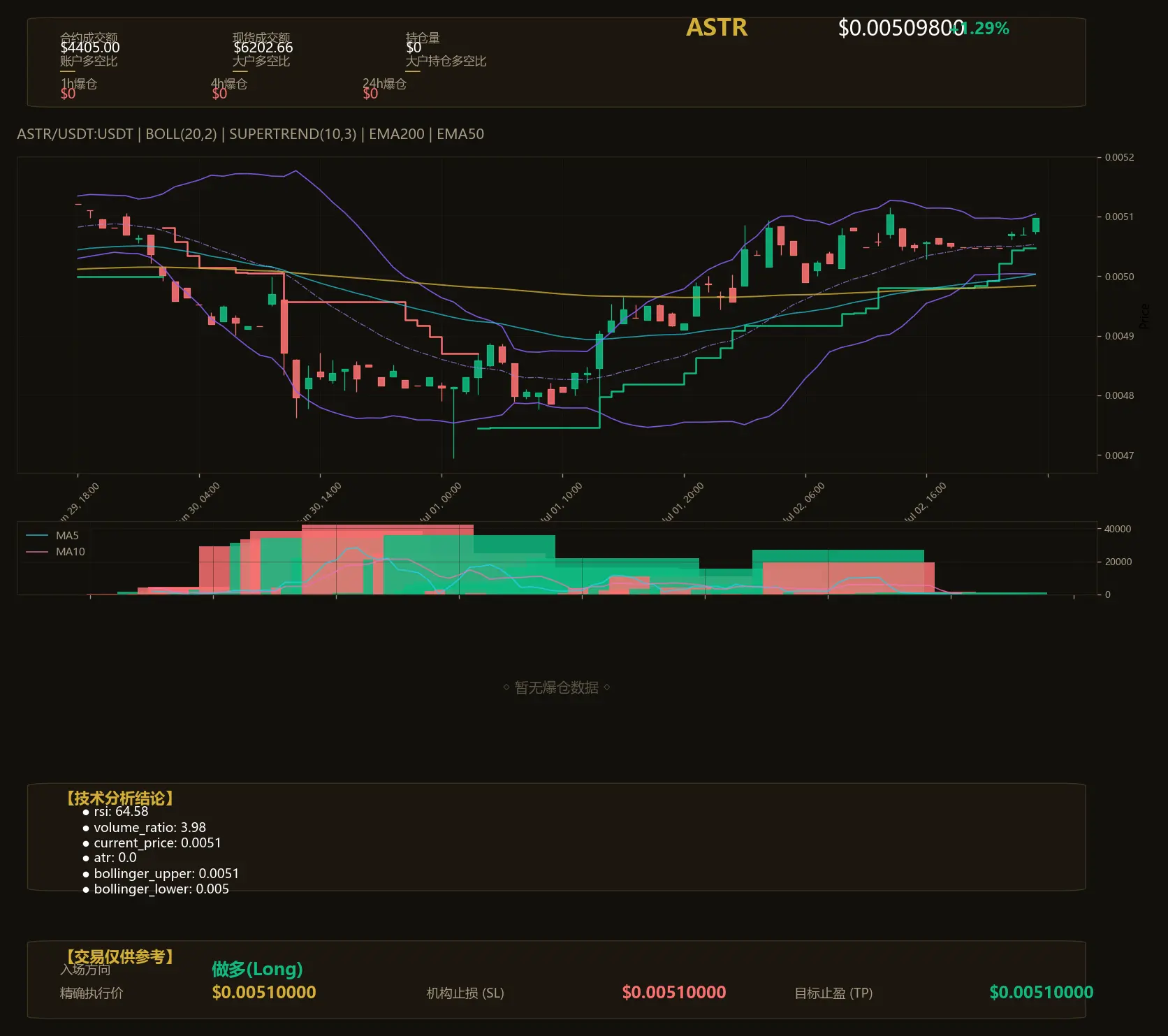
Task: Click the 0.0049 price axis tick
Action: [1119, 336]
